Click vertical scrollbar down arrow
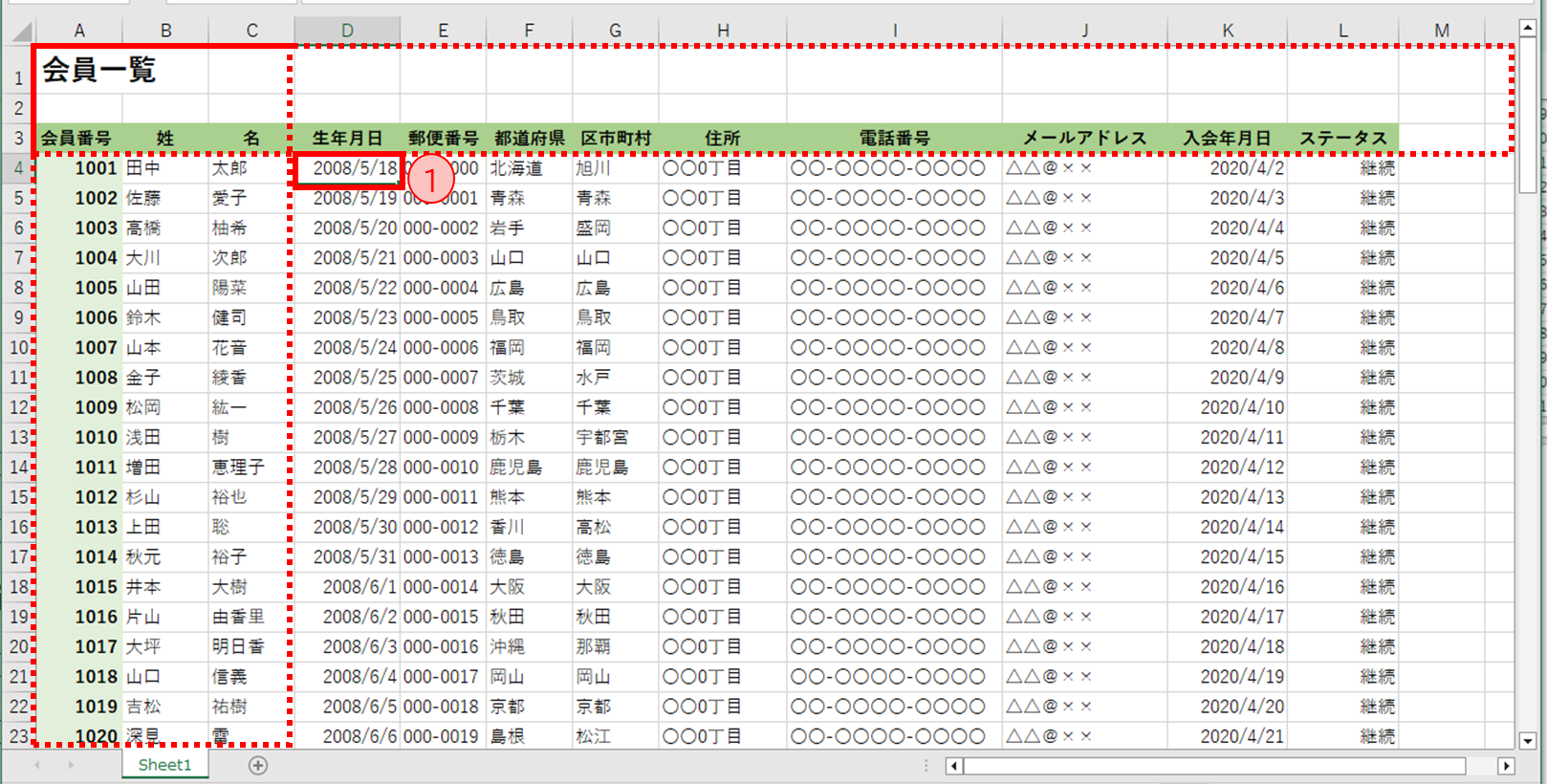Viewport: 1547px width, 784px height. pos(1527,741)
